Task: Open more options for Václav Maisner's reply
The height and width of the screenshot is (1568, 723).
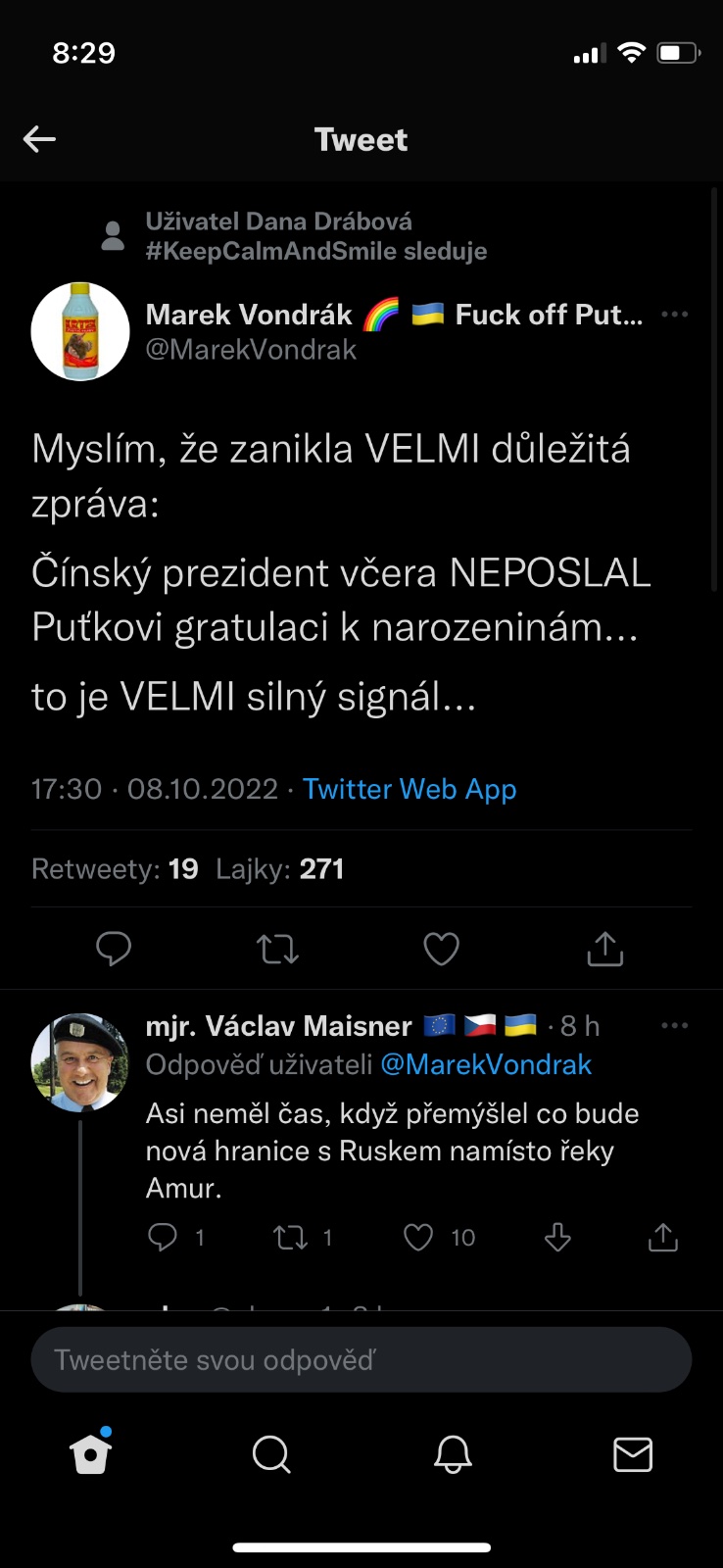Action: pyautogui.click(x=675, y=1026)
